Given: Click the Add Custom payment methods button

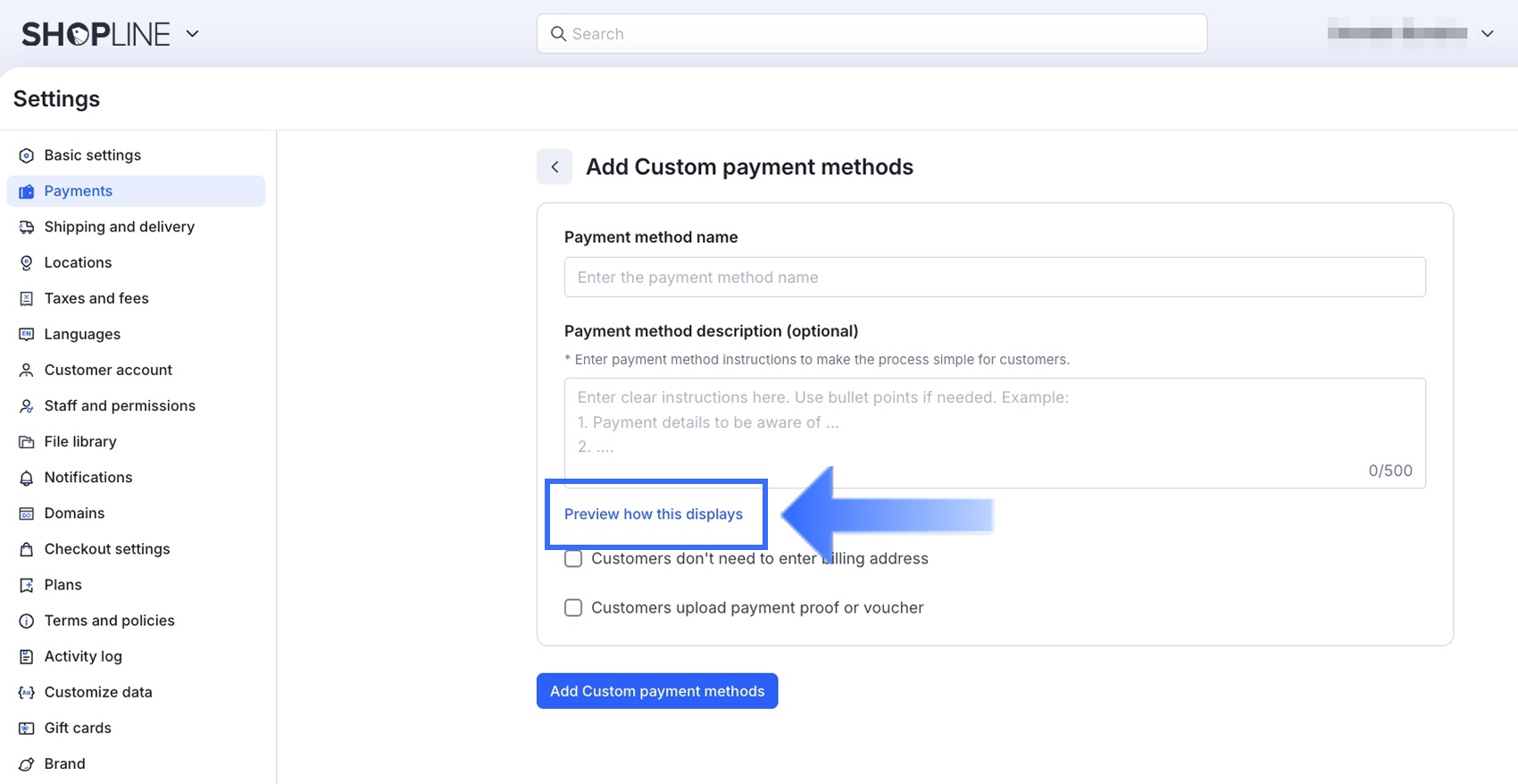Looking at the screenshot, I should (x=657, y=691).
